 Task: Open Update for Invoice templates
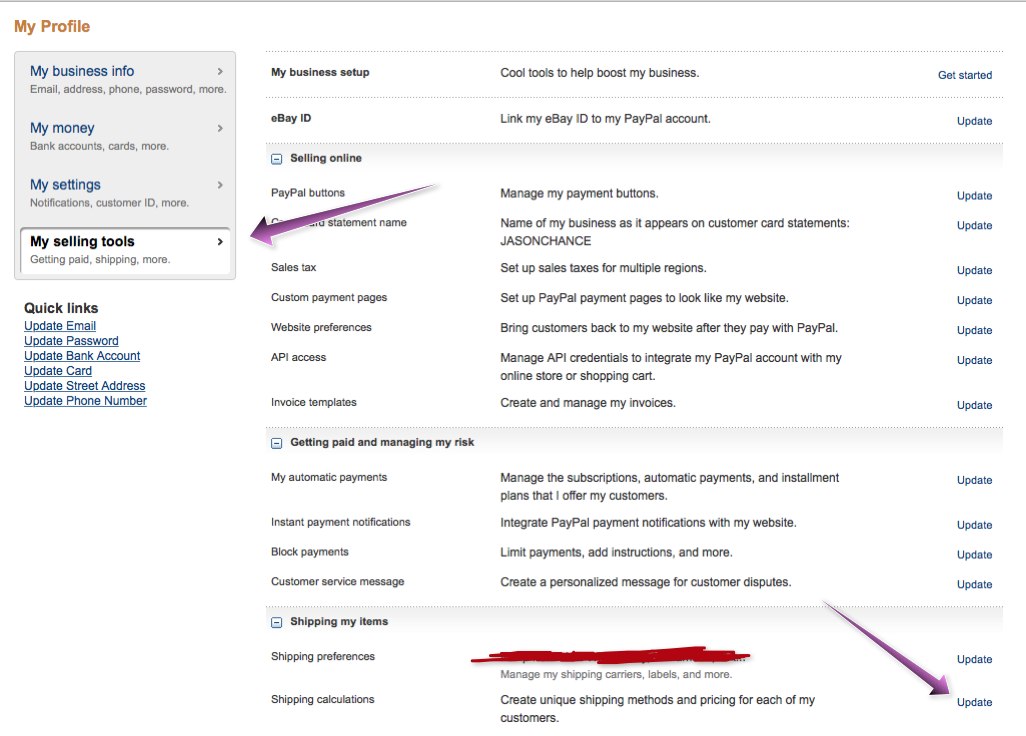click(x=975, y=405)
